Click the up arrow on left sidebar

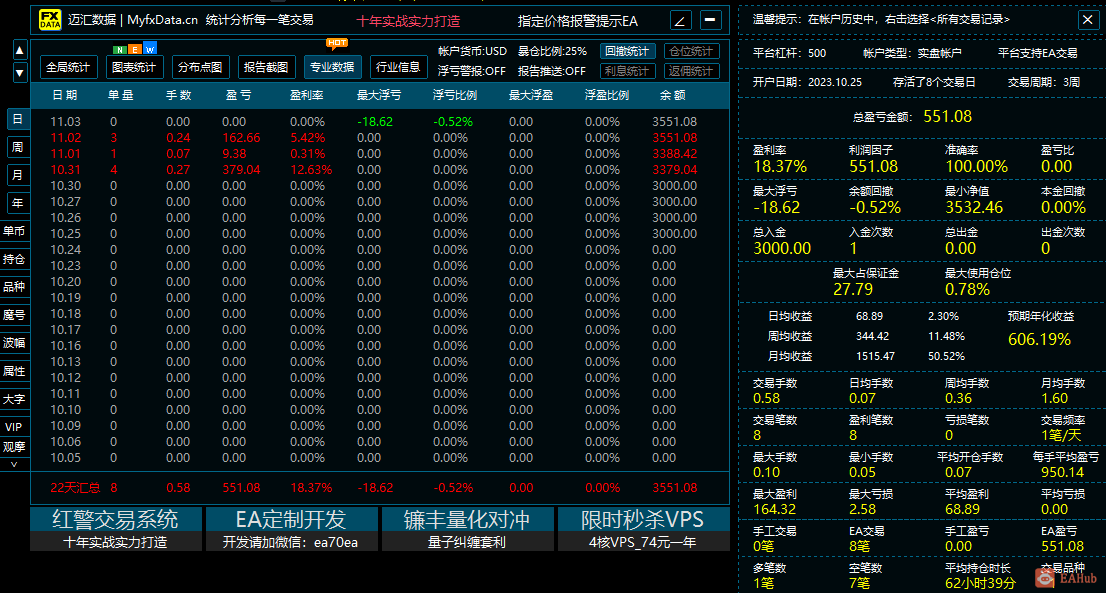(20, 50)
